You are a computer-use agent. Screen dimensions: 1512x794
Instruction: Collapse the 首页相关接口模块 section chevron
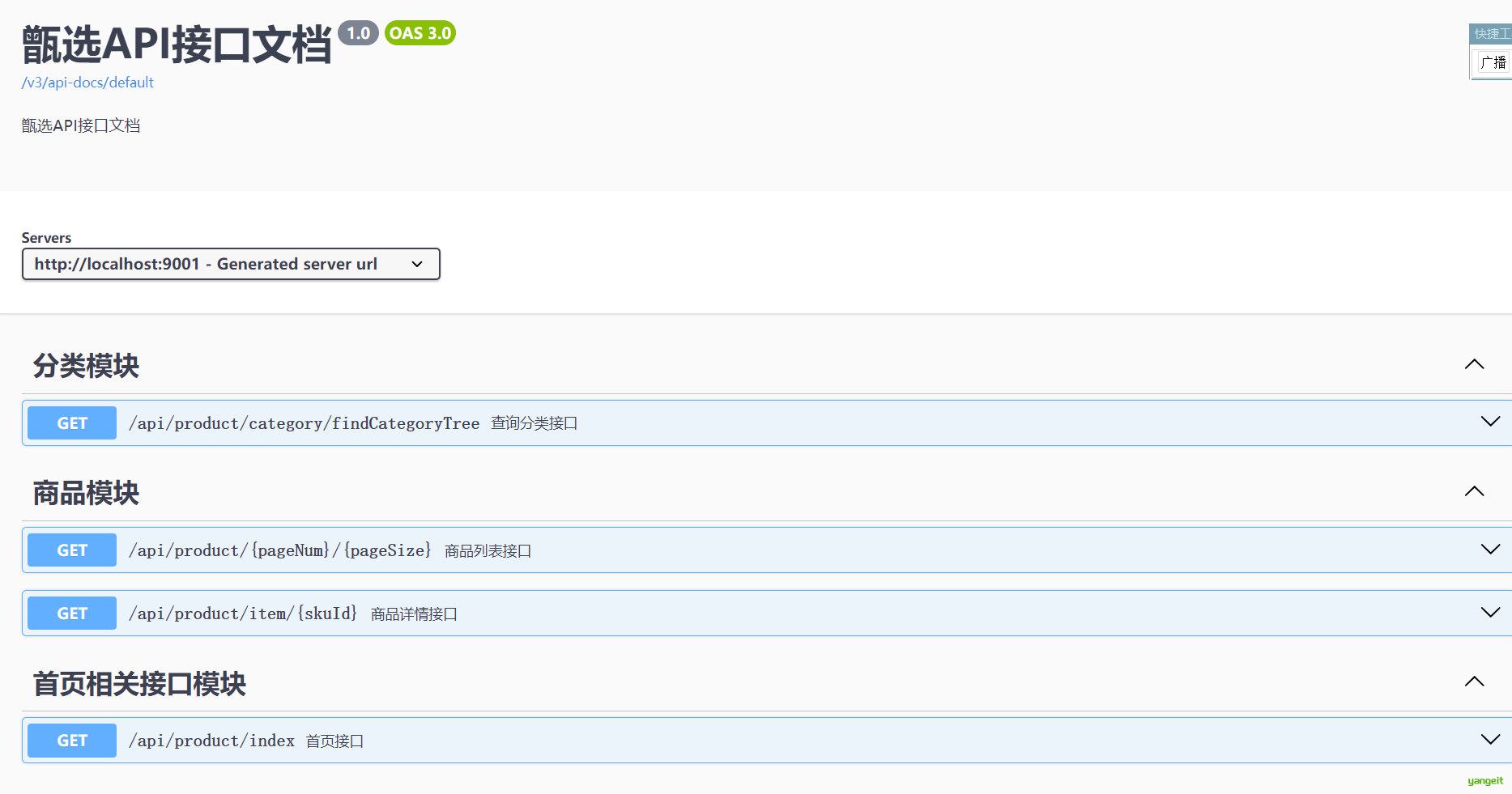pyautogui.click(x=1474, y=681)
